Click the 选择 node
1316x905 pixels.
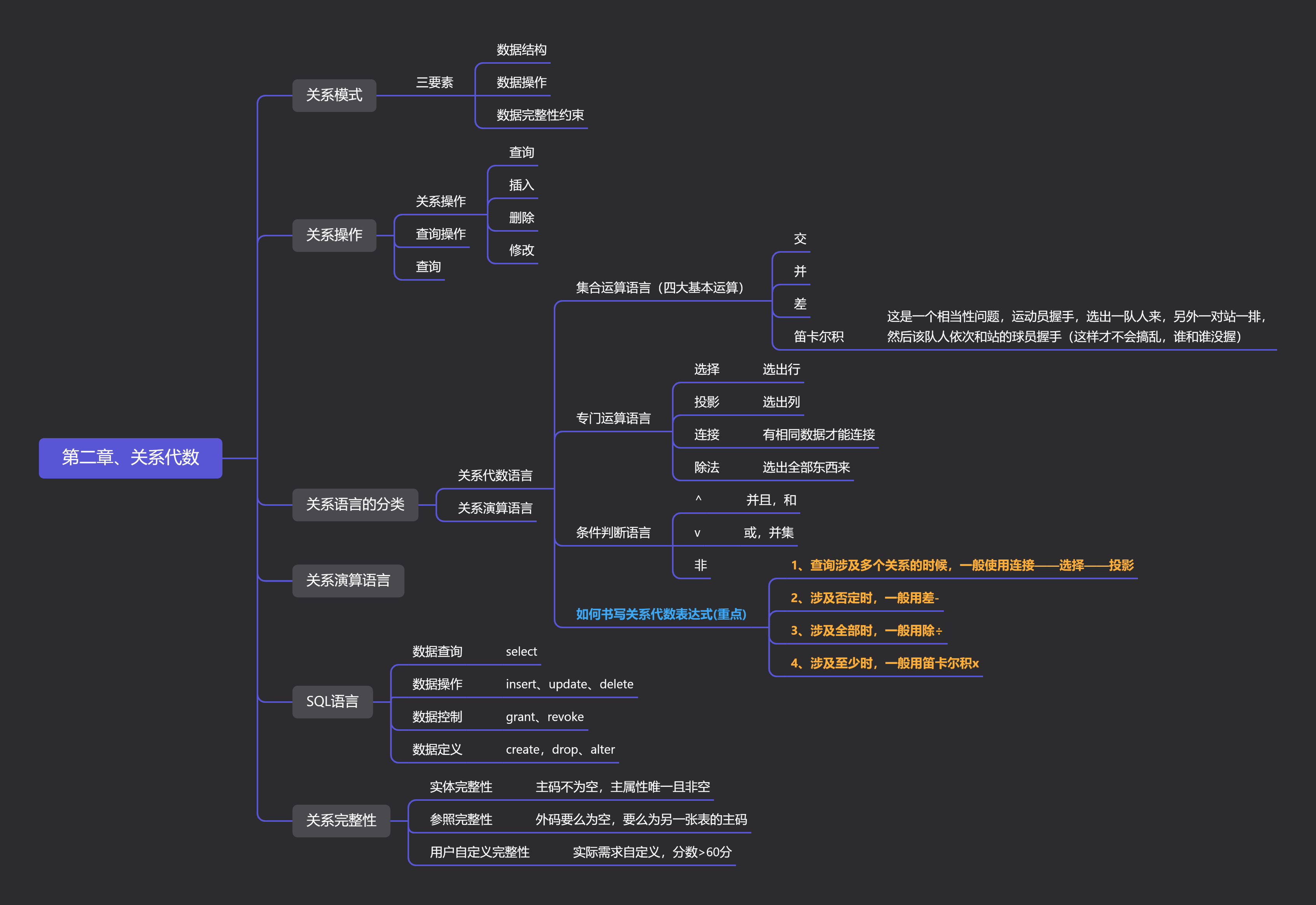(x=707, y=370)
